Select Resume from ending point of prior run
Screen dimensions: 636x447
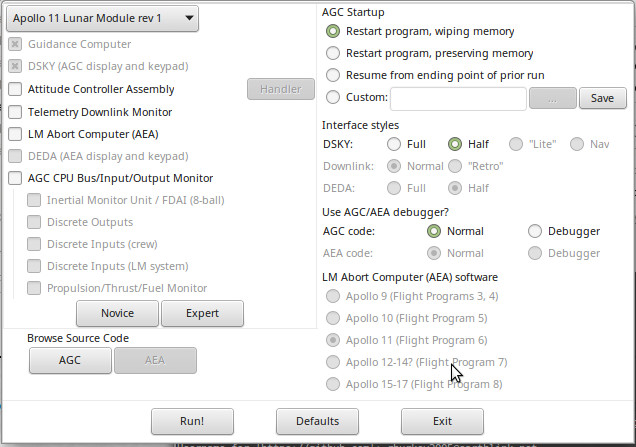[333, 75]
